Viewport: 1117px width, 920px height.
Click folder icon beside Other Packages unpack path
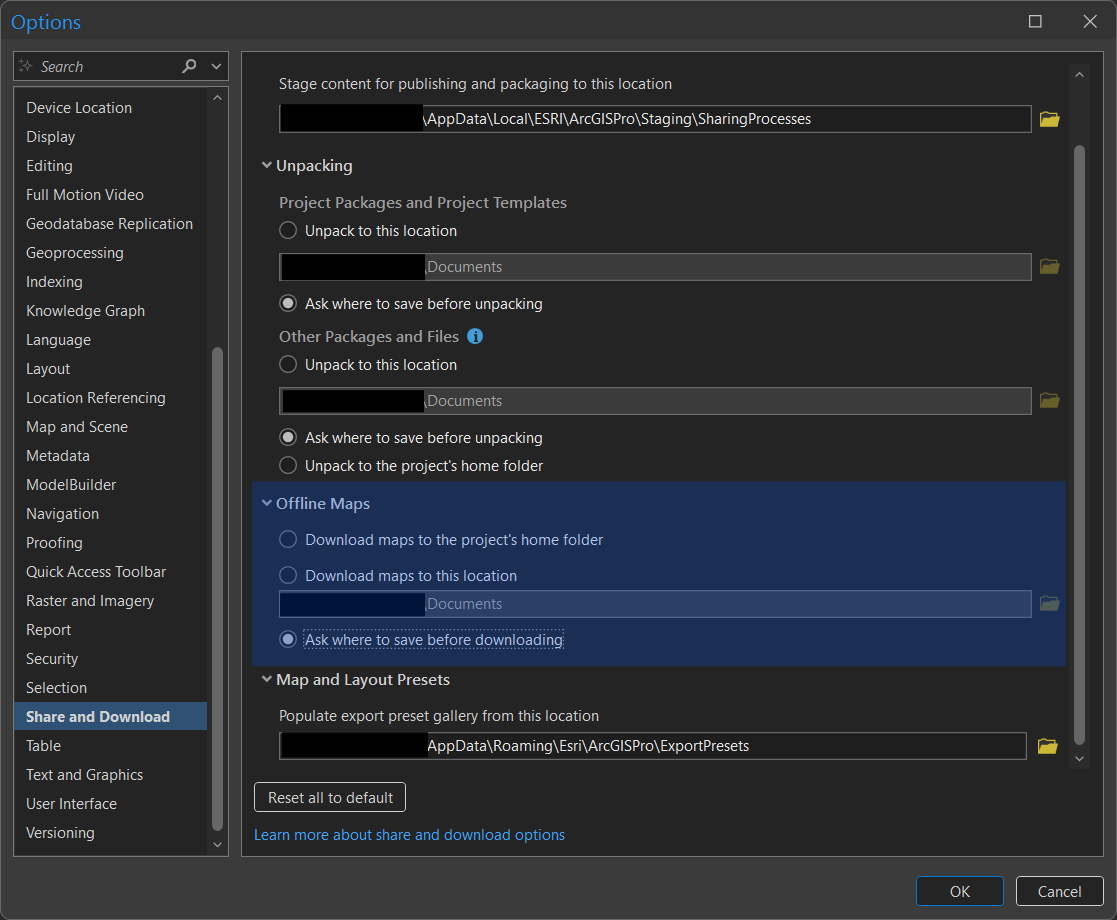1048,401
